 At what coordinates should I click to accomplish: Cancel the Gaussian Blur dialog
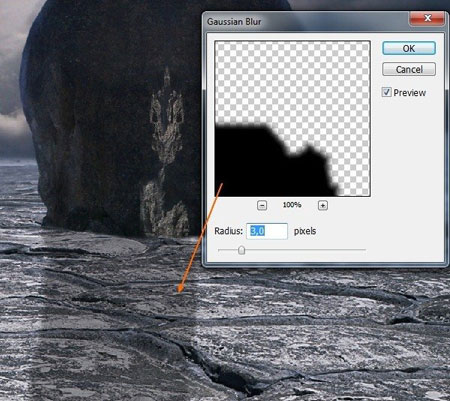[x=409, y=69]
